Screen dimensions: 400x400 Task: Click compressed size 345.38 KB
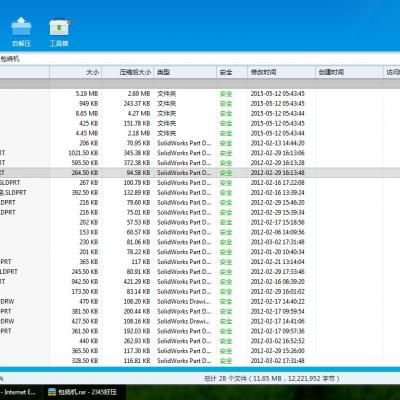(x=137, y=153)
